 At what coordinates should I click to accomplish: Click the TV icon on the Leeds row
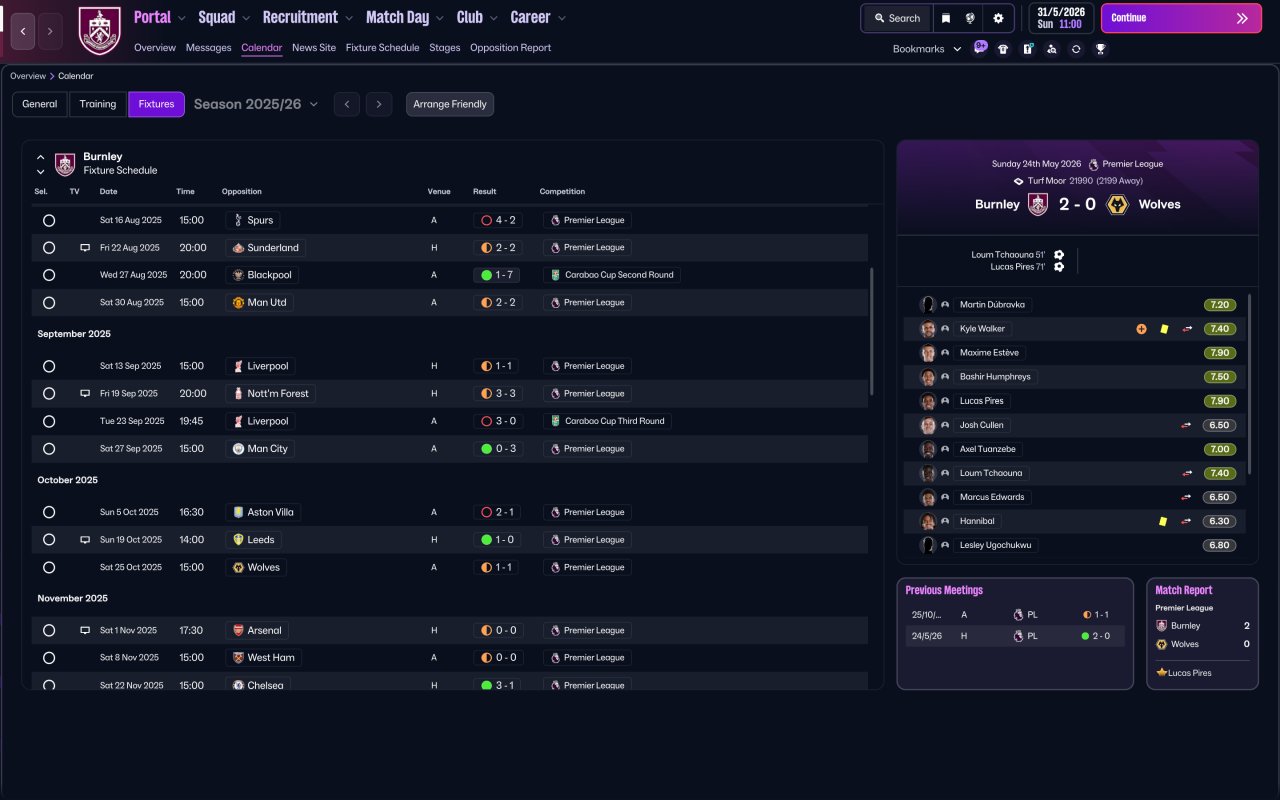(x=85, y=540)
